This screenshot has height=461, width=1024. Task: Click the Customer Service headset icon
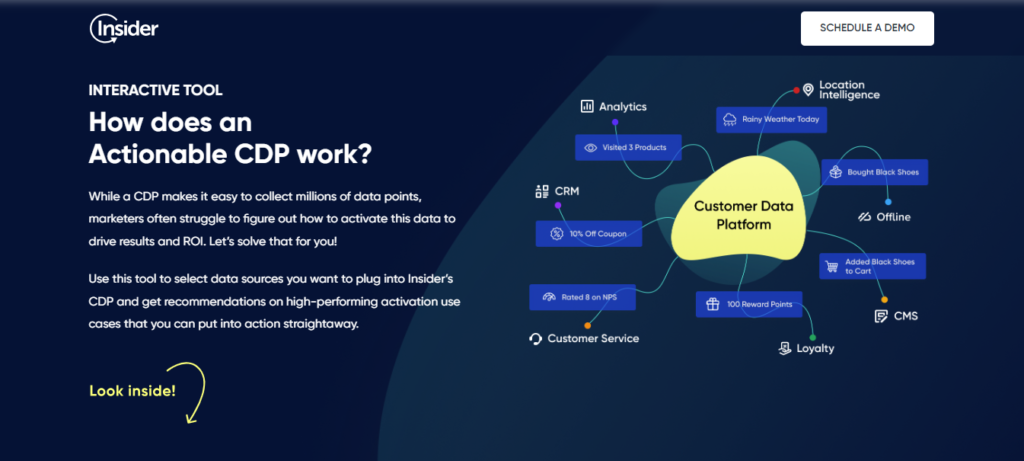coord(536,338)
